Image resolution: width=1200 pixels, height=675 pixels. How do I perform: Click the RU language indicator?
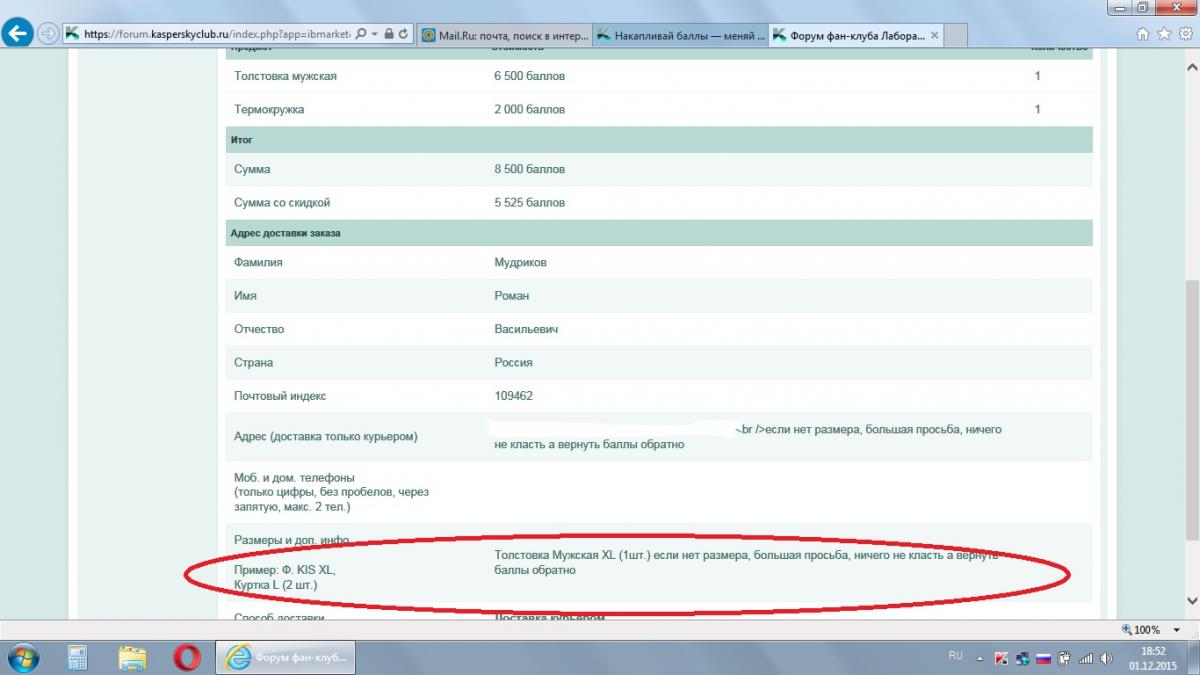pyautogui.click(x=955, y=656)
